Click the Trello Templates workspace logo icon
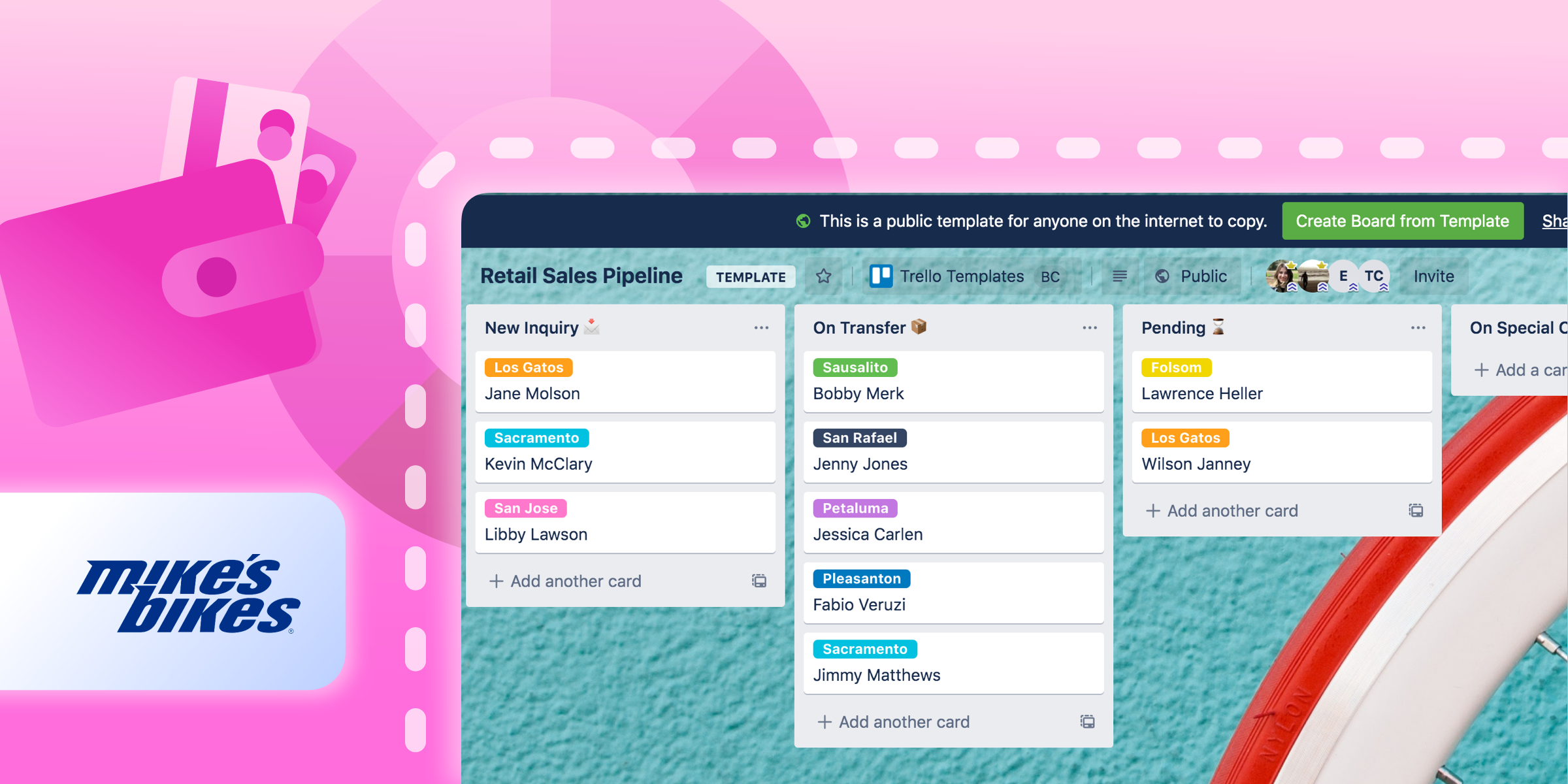The height and width of the screenshot is (784, 1568). [x=881, y=276]
